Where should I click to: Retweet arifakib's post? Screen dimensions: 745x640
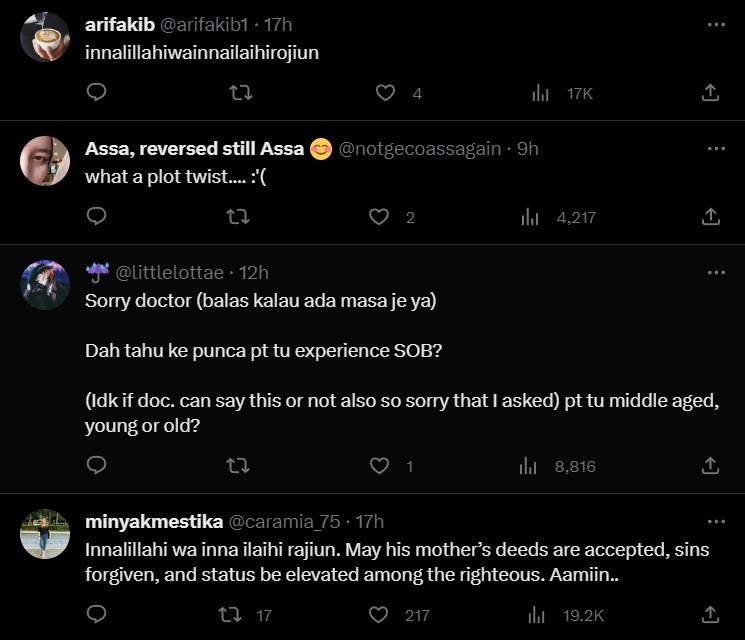coord(240,93)
